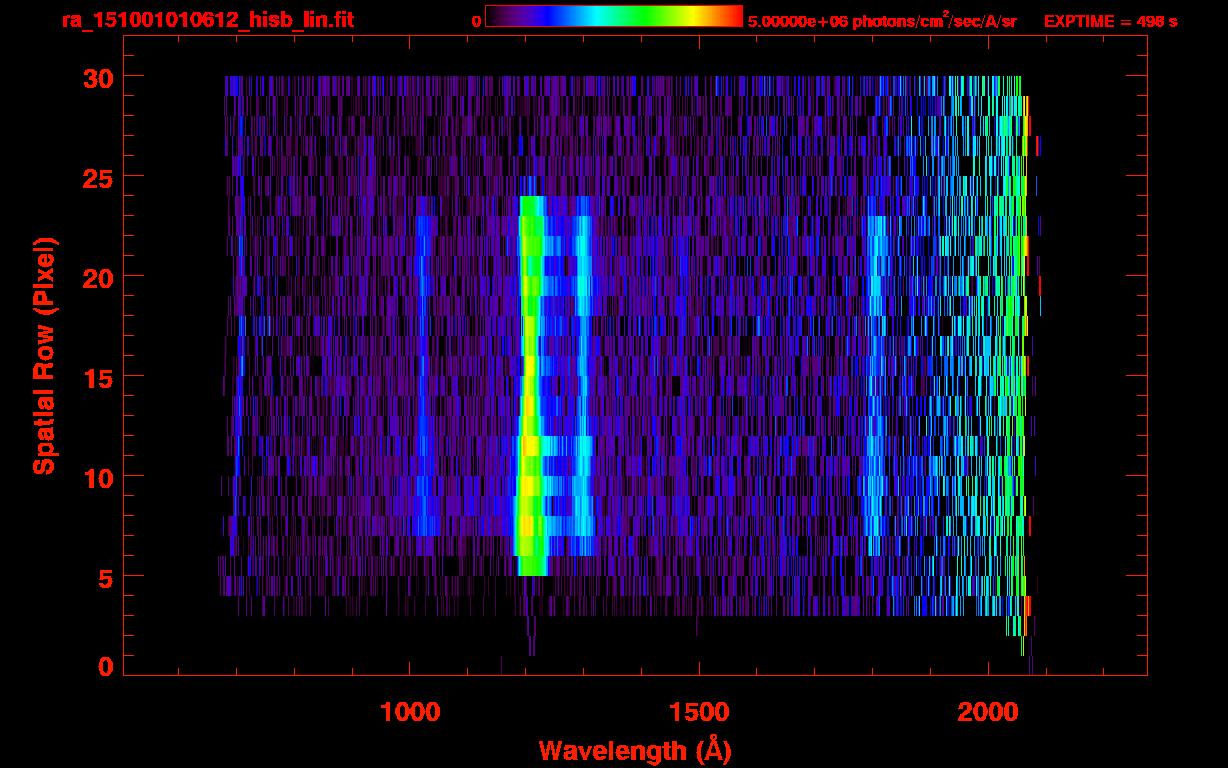Click the 1000 wavelength tick label
Screen dimensions: 1228x768
tap(410, 713)
